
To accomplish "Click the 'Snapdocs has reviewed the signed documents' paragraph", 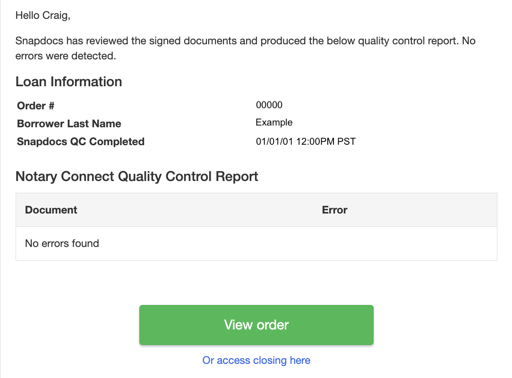I will 246,48.
